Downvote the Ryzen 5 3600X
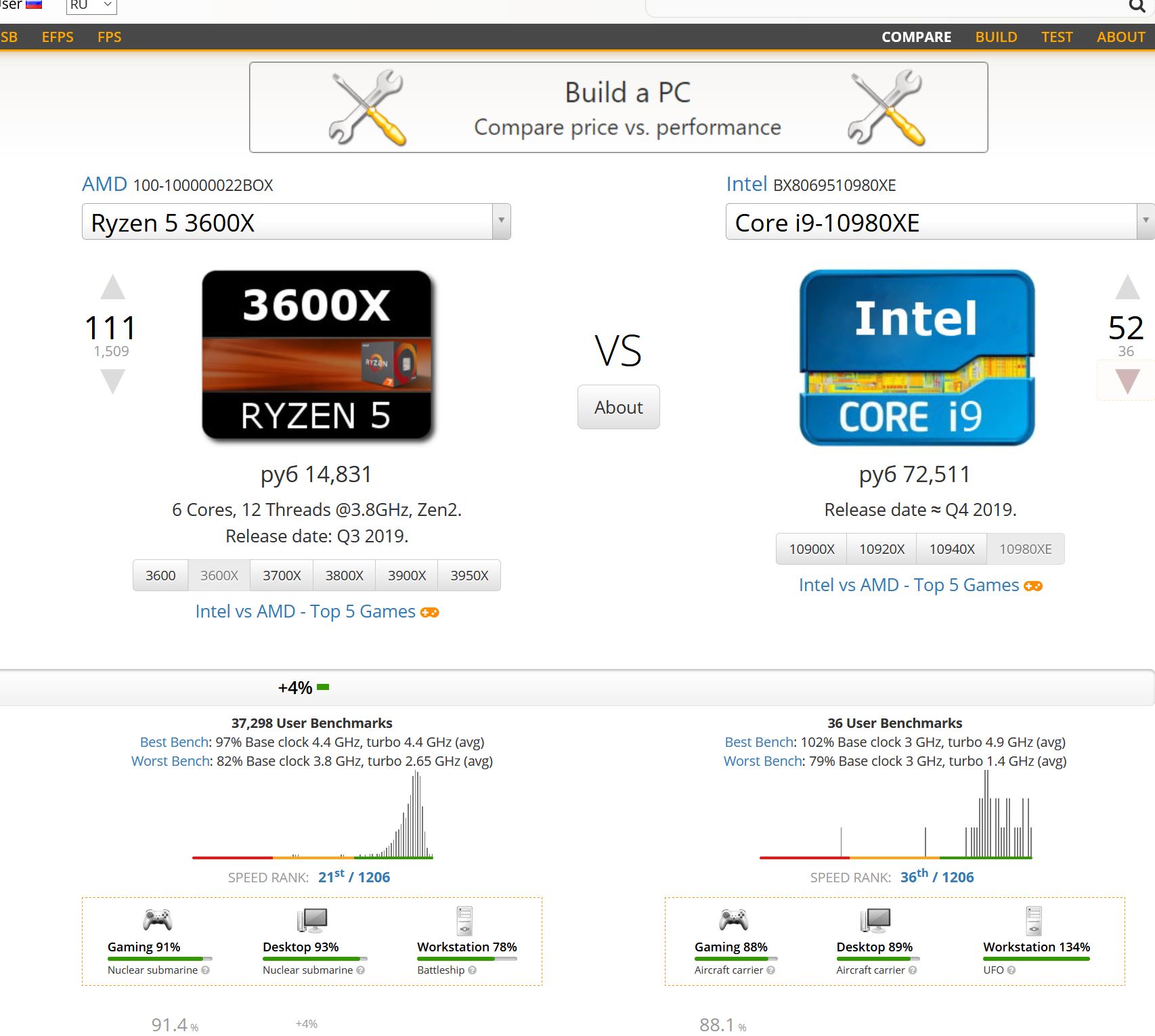 113,381
